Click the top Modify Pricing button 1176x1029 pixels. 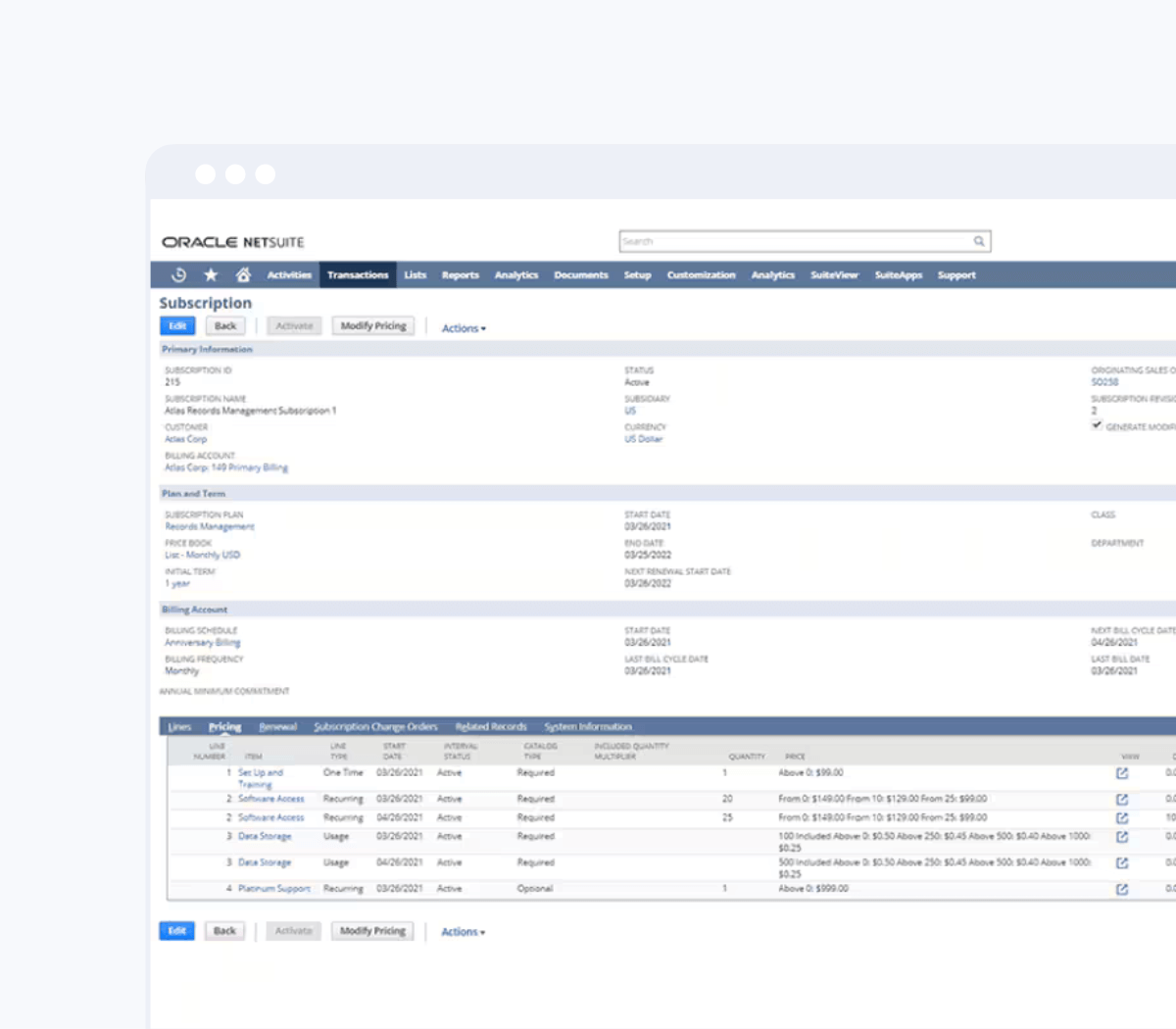coord(373,326)
